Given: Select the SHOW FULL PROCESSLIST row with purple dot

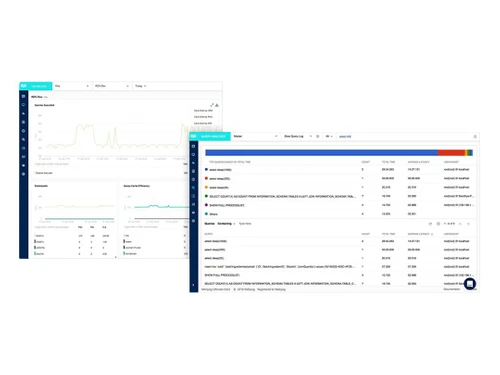Looking at the screenshot, I should point(339,205).
